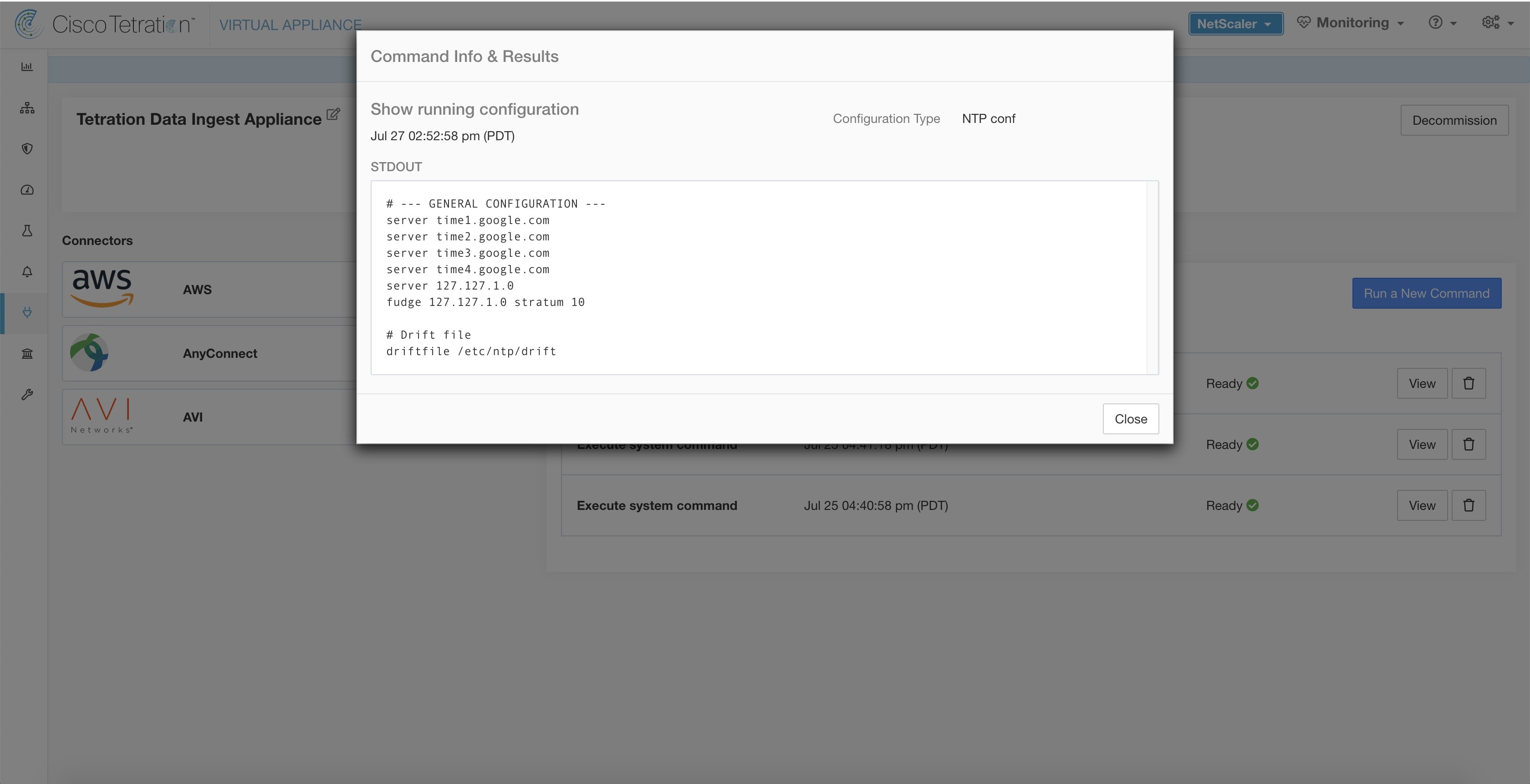Open the maintenance wrench sidebar icon
Image resolution: width=1530 pixels, height=784 pixels.
pos(27,394)
